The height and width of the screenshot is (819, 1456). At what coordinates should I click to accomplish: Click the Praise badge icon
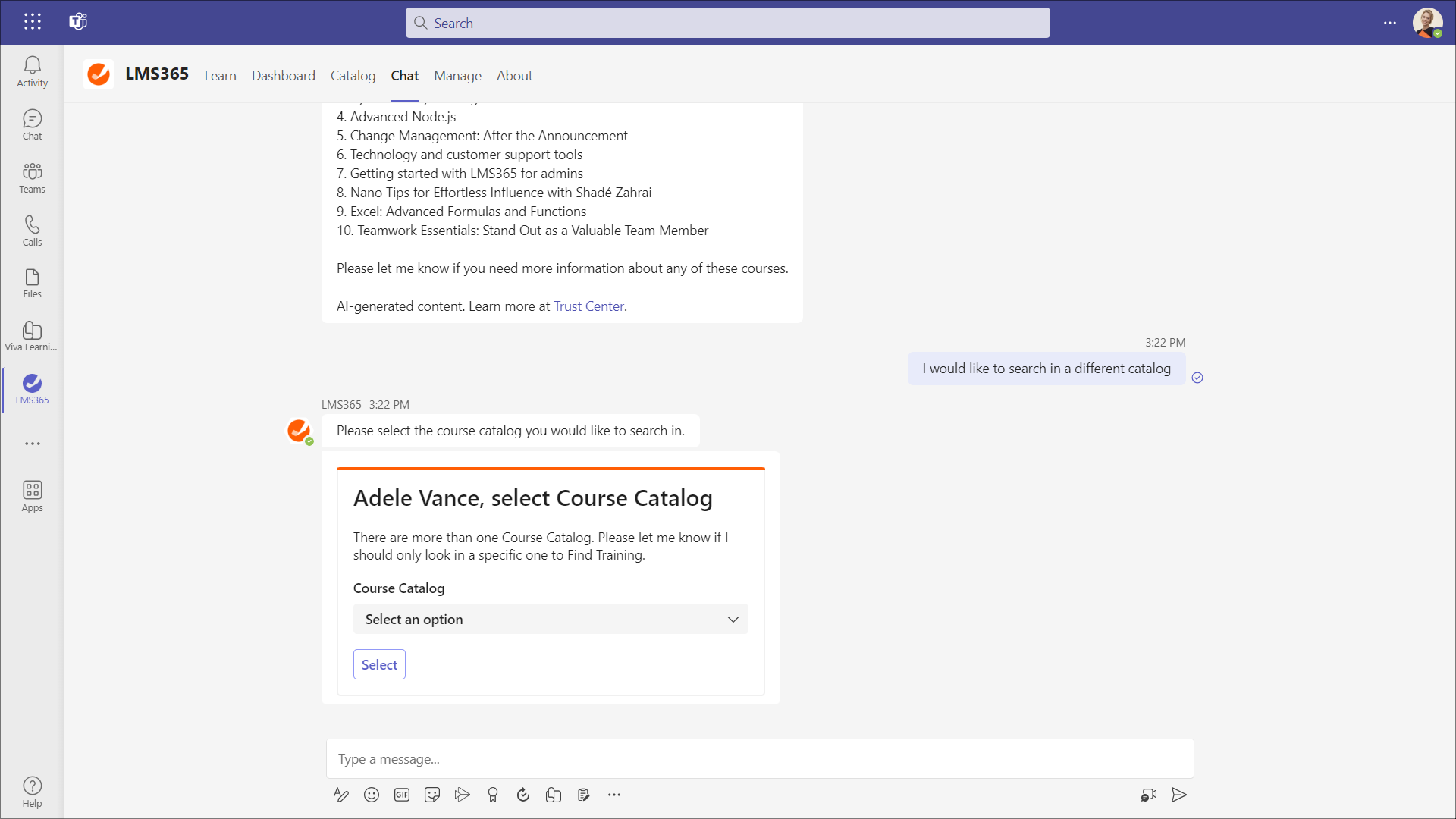point(493,795)
